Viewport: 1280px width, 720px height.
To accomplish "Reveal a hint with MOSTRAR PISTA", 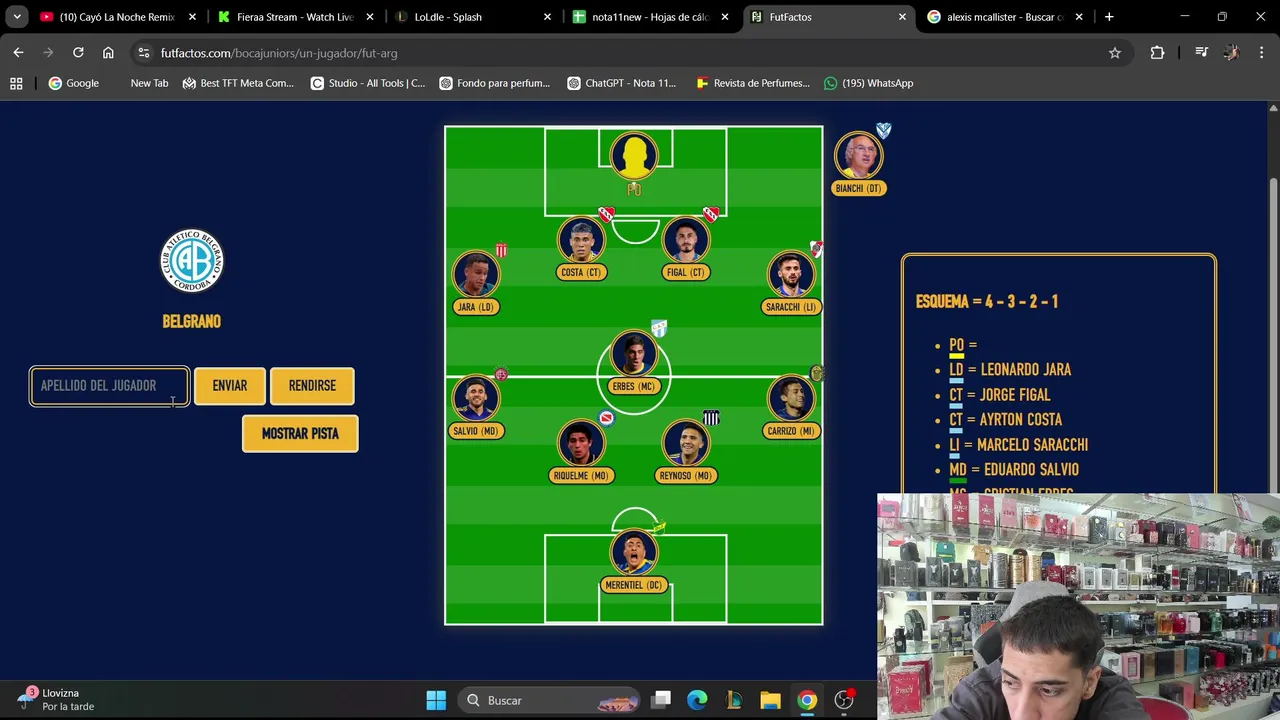I will (300, 434).
